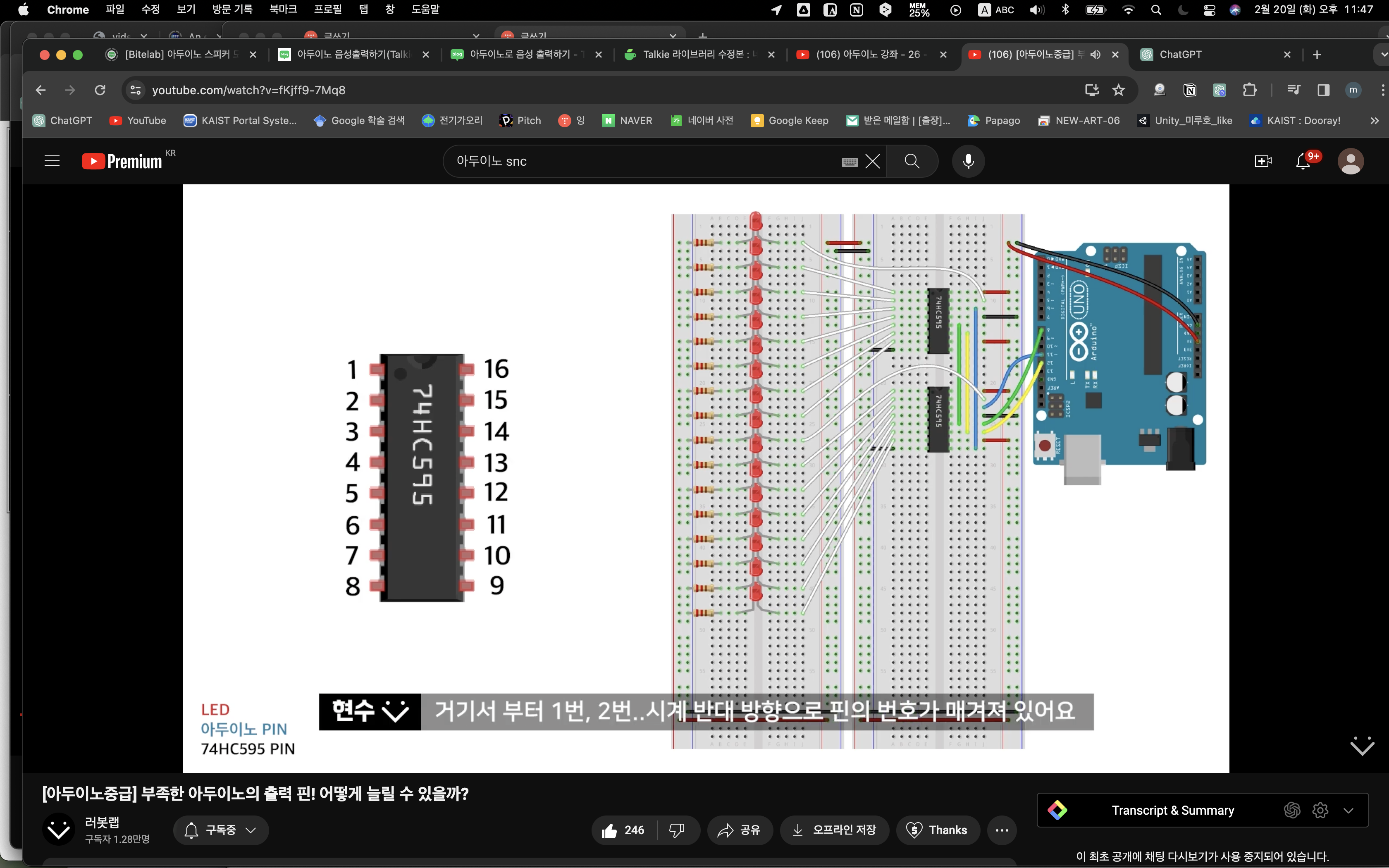Click the search magnifier button

(912, 161)
